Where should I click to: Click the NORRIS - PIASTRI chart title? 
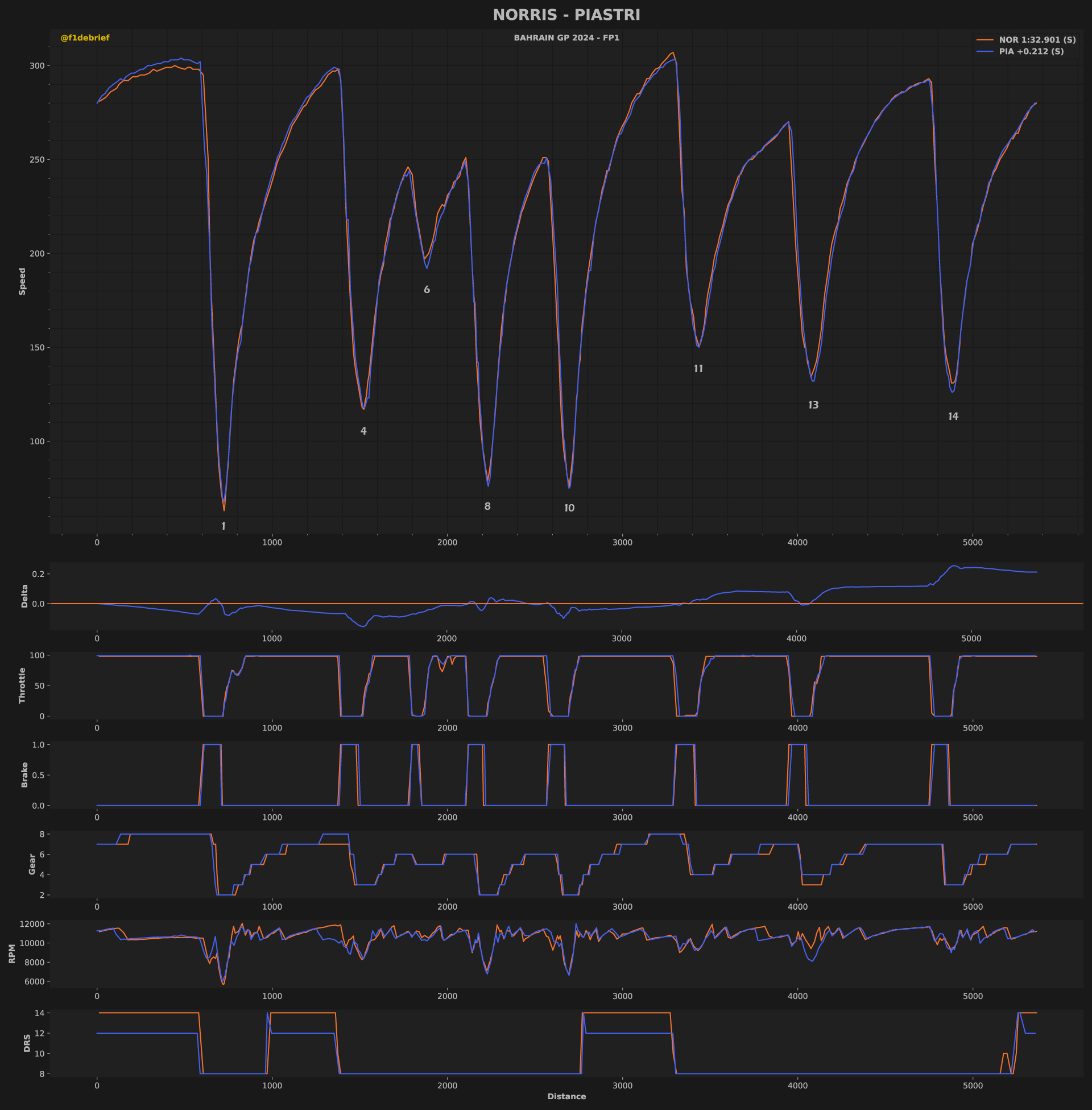pyautogui.click(x=566, y=15)
